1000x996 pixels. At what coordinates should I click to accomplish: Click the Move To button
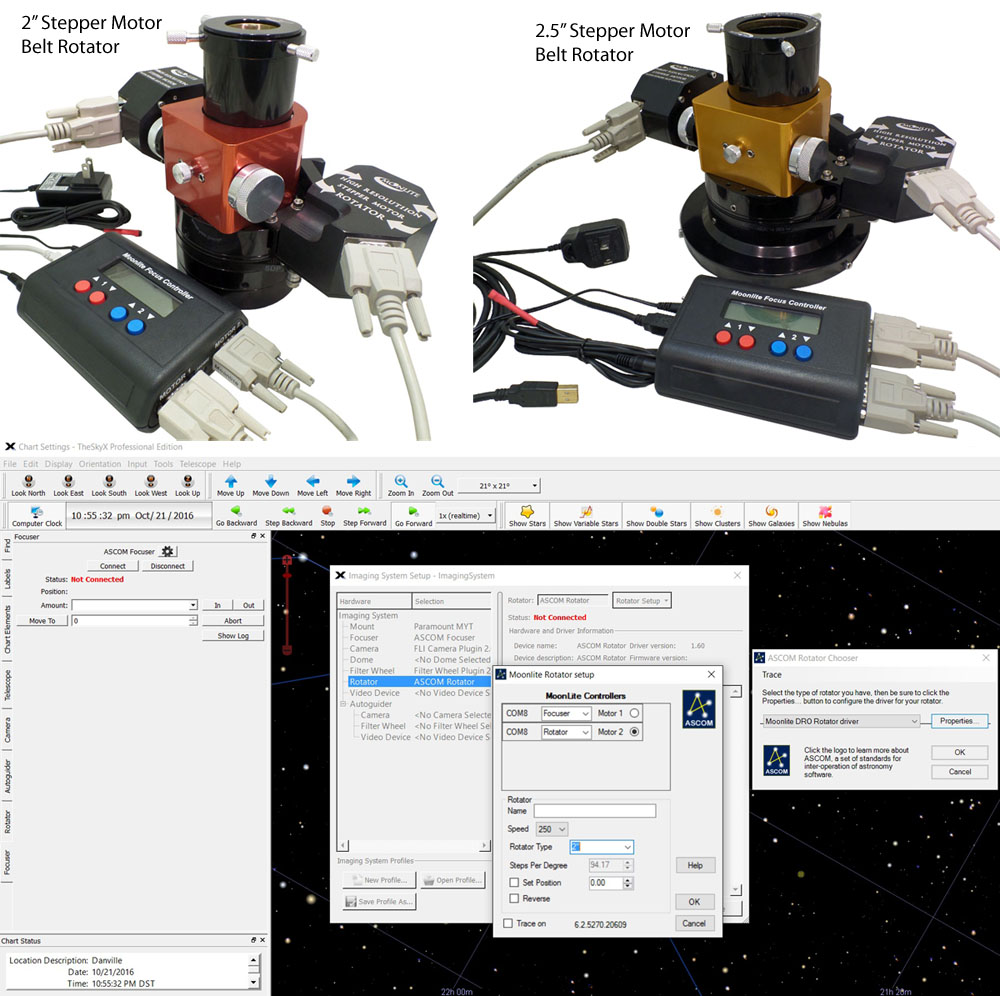pos(42,620)
